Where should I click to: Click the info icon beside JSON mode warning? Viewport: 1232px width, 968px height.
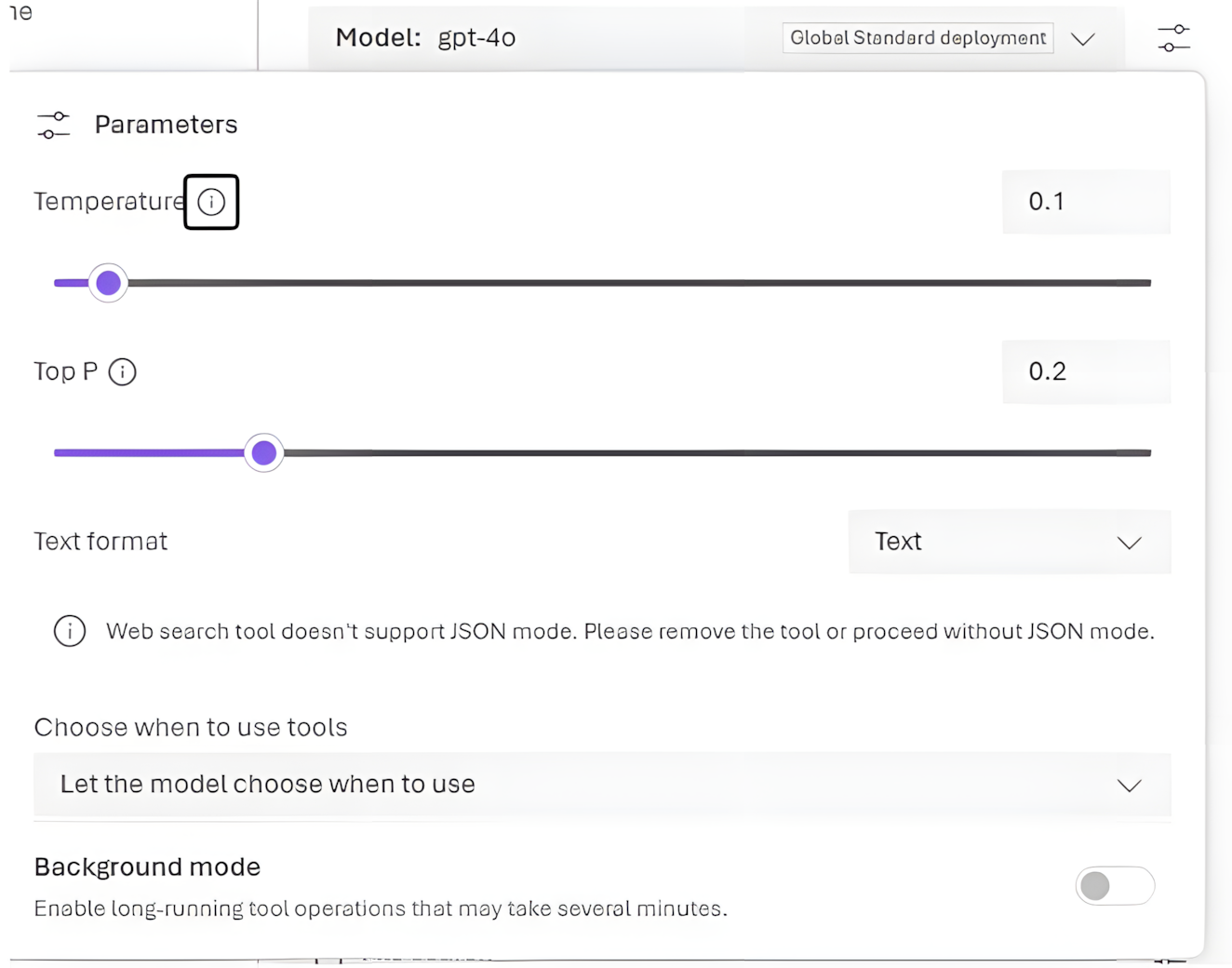point(70,631)
